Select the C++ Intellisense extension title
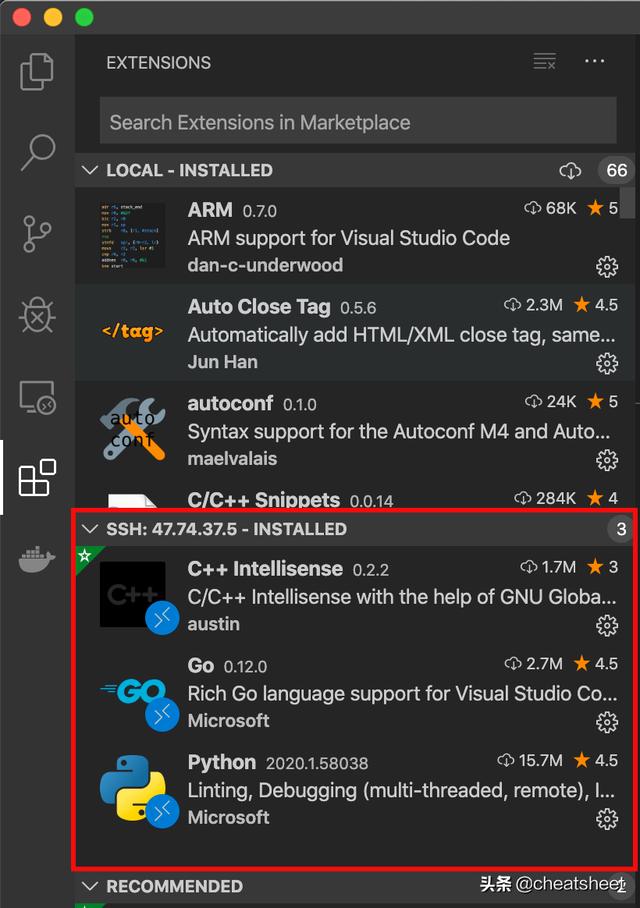The width and height of the screenshot is (640, 908). pos(265,569)
